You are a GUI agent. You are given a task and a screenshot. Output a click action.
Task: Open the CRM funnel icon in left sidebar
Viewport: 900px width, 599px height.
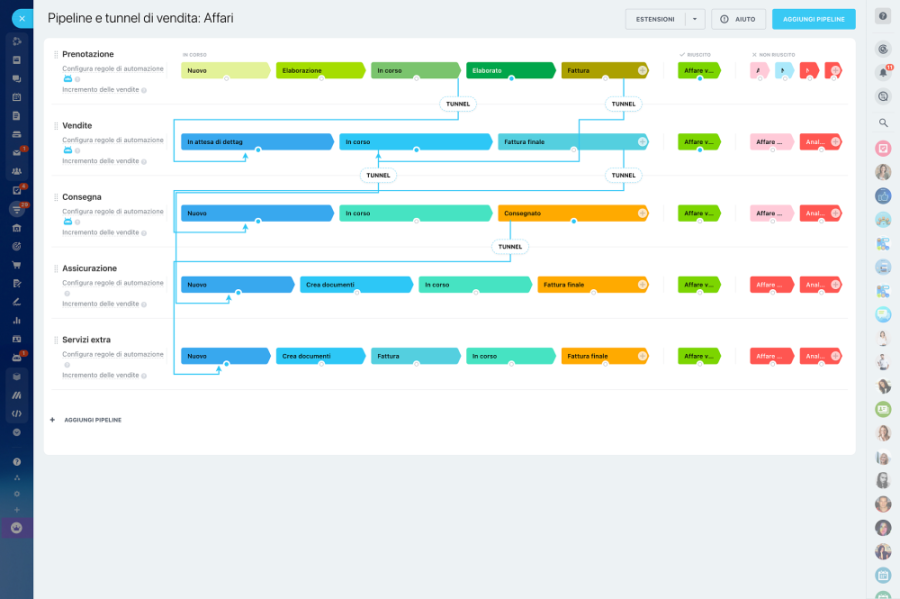point(17,209)
